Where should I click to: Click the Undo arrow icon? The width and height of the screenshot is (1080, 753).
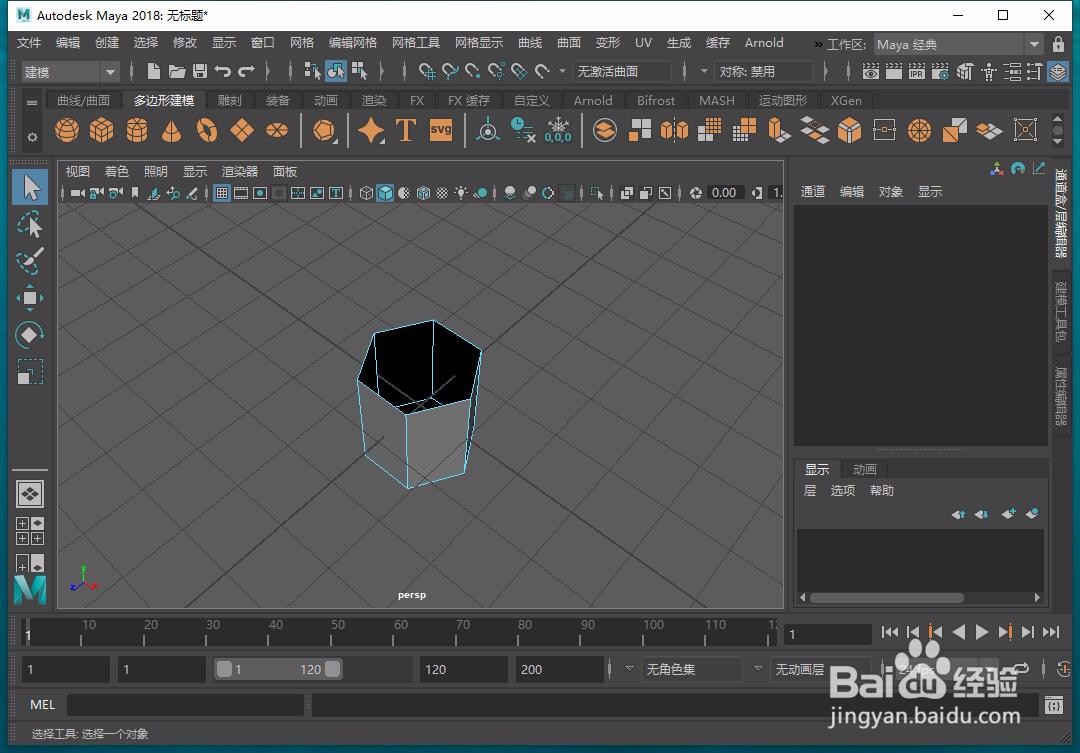222,71
